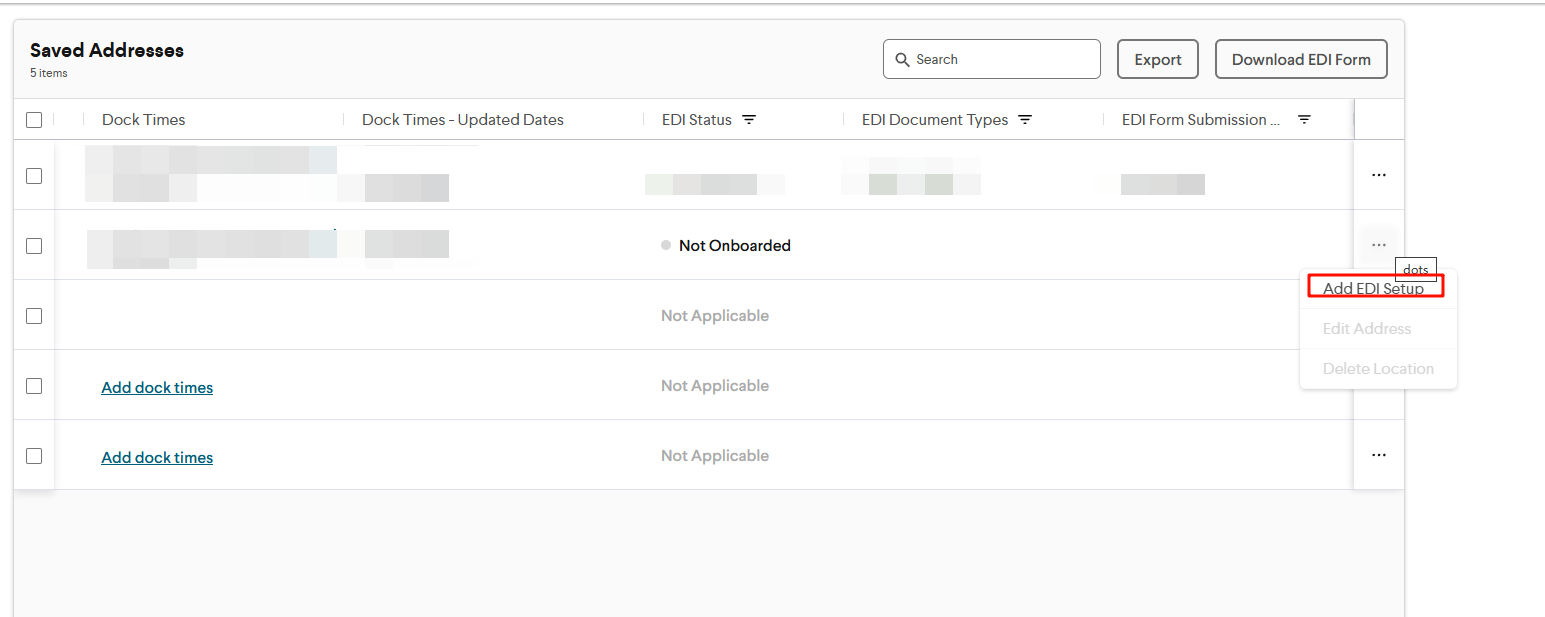Select Edit Address in the context menu
1545x617 pixels.
pos(1366,329)
